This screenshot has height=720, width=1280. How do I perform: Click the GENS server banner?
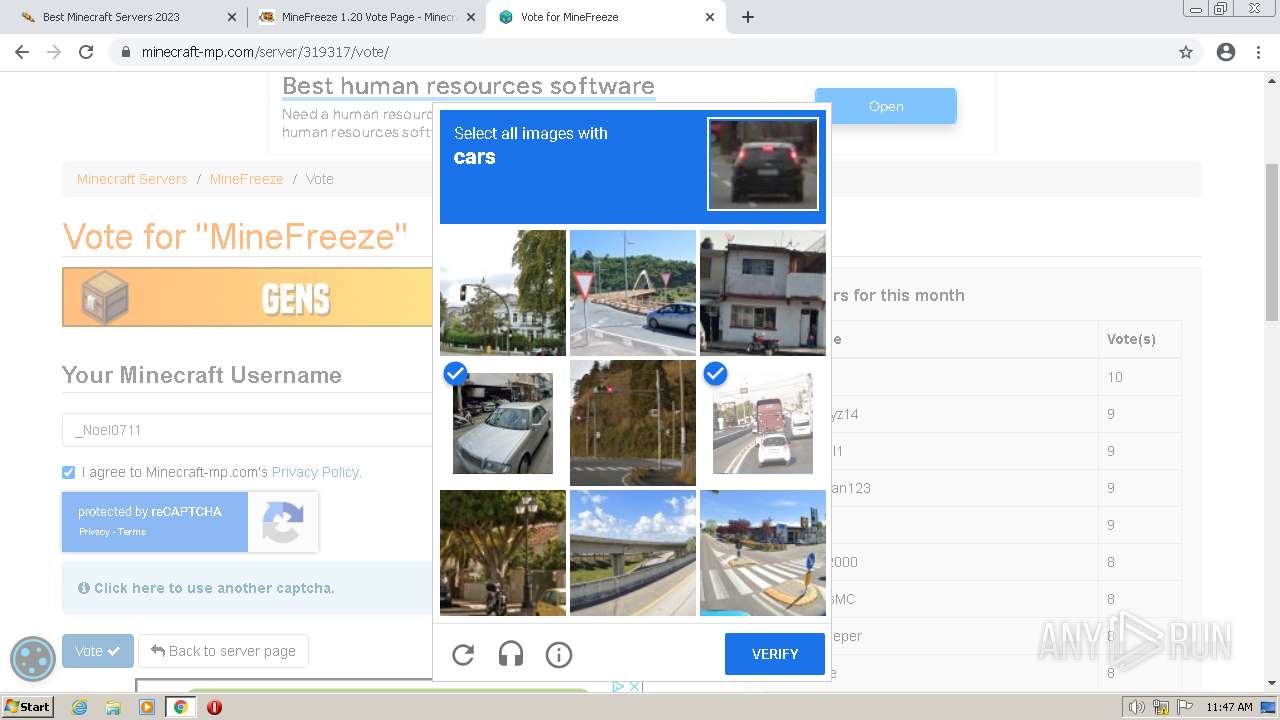(247, 297)
